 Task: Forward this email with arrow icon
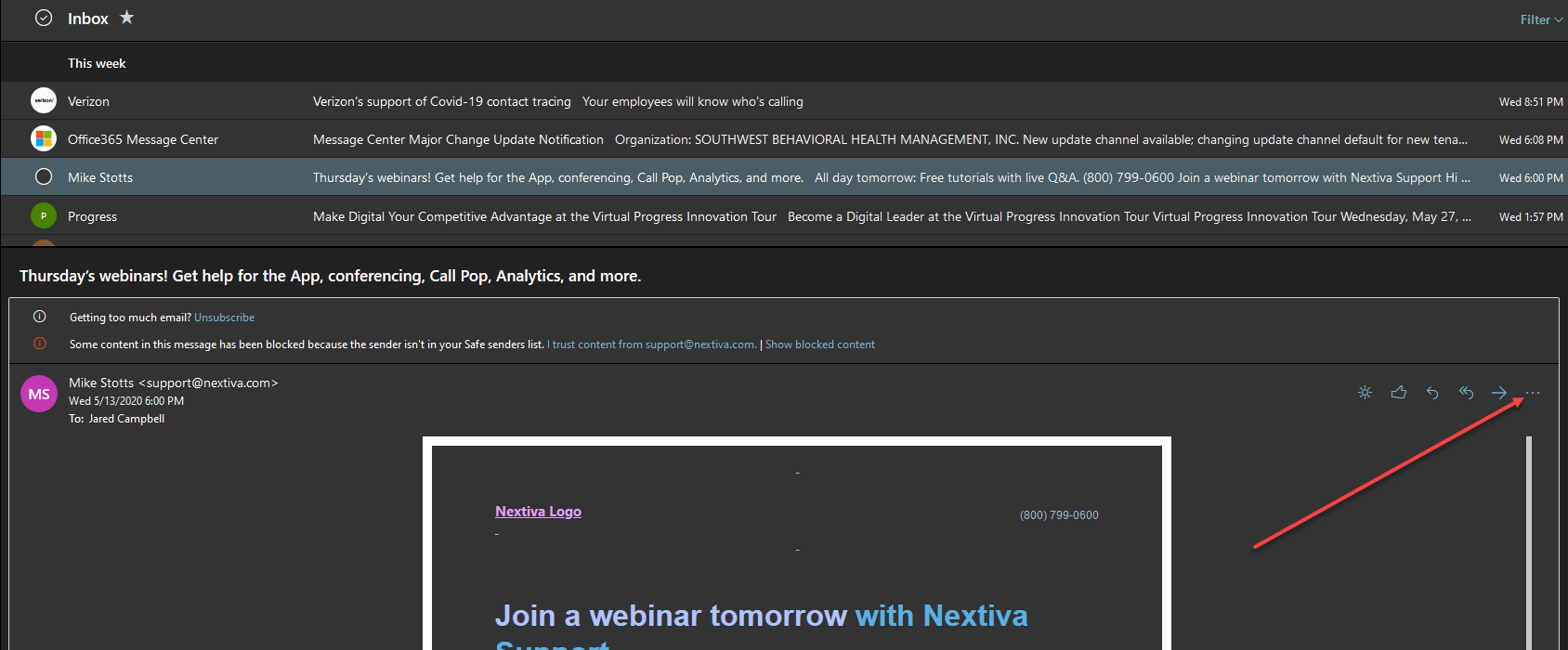tap(1499, 393)
